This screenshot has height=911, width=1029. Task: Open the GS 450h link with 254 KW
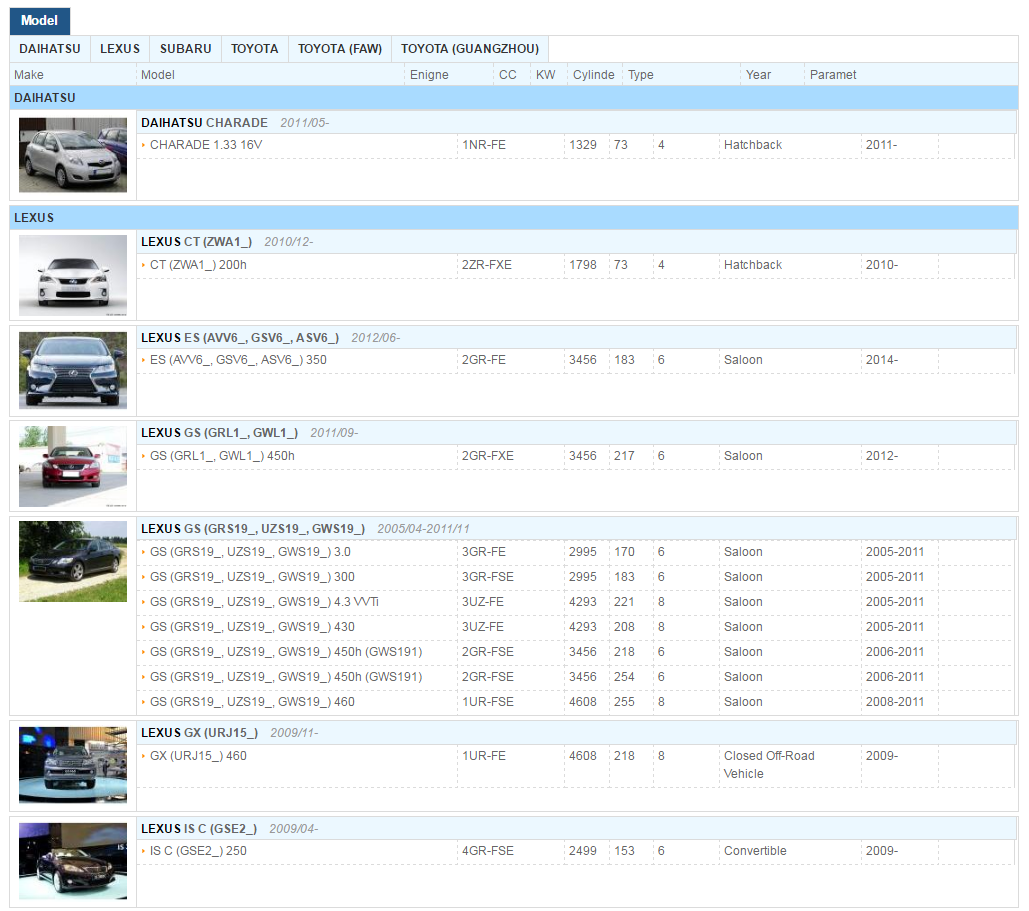click(285, 677)
